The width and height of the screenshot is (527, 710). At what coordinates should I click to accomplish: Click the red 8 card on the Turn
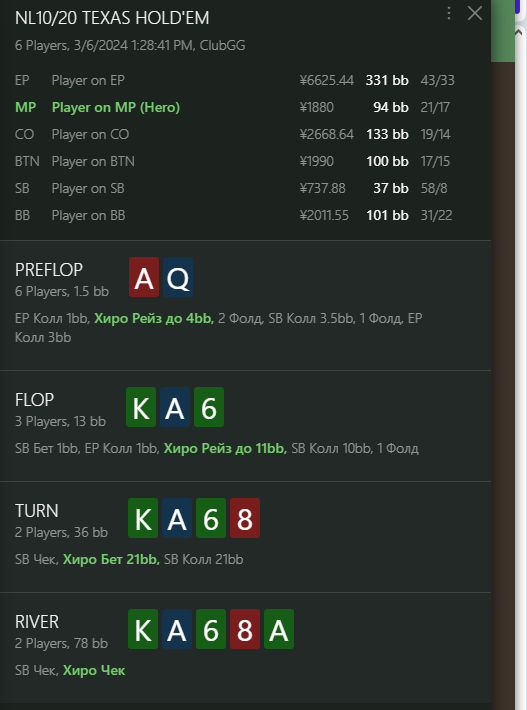tap(245, 518)
